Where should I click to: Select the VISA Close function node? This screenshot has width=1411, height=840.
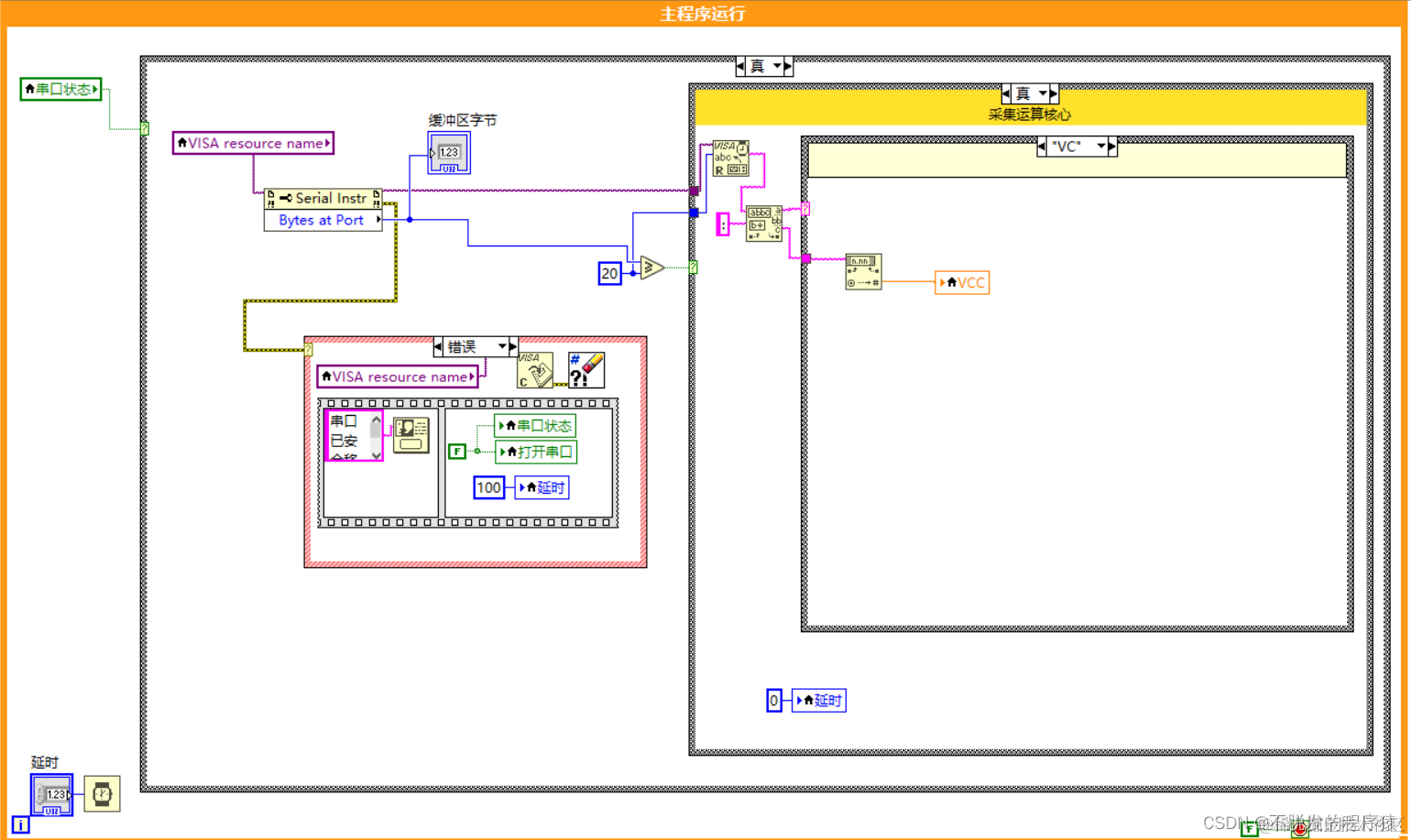pos(535,370)
